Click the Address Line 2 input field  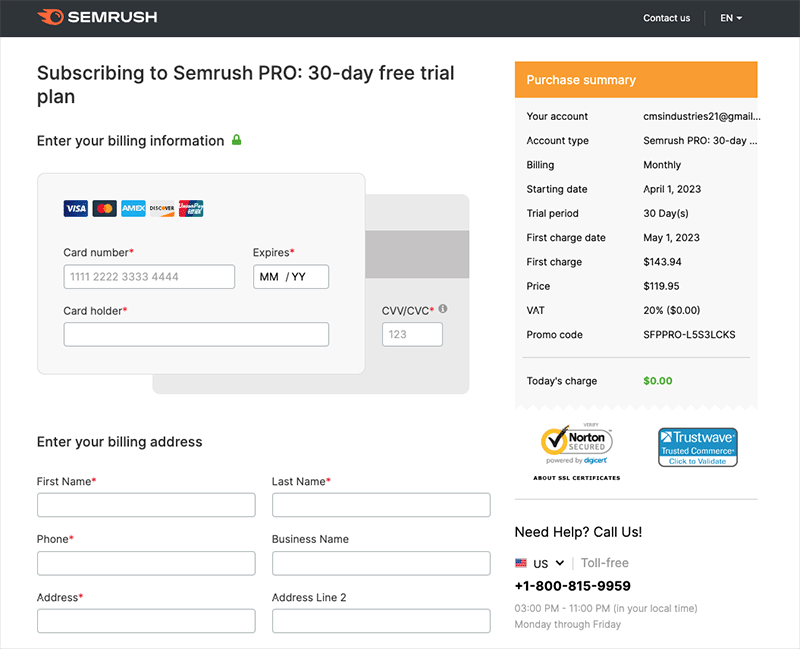coord(381,621)
